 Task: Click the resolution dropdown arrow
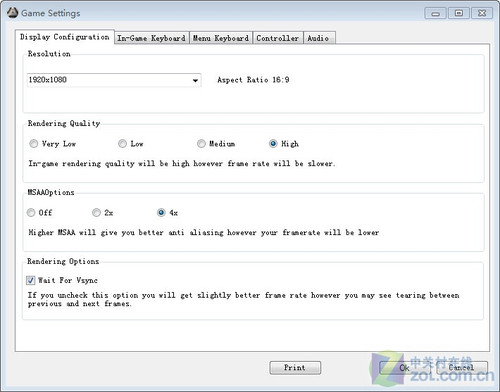click(195, 80)
